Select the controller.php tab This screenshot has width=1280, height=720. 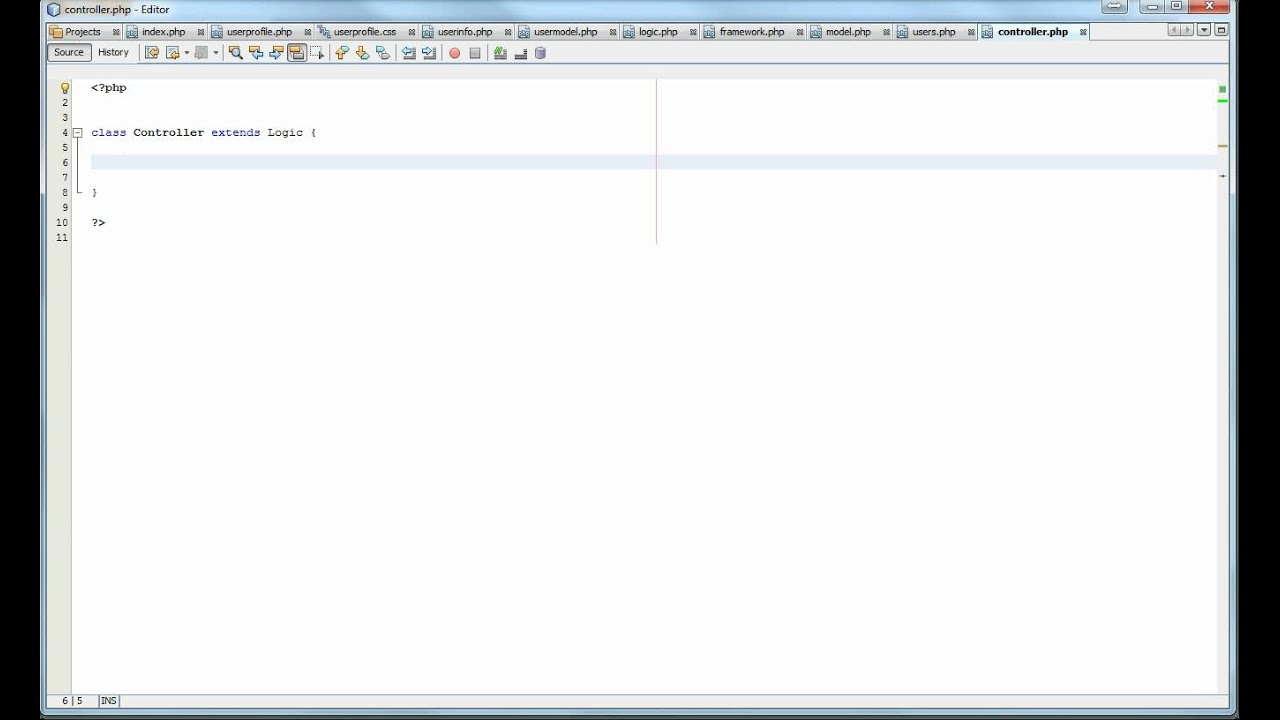click(1033, 31)
